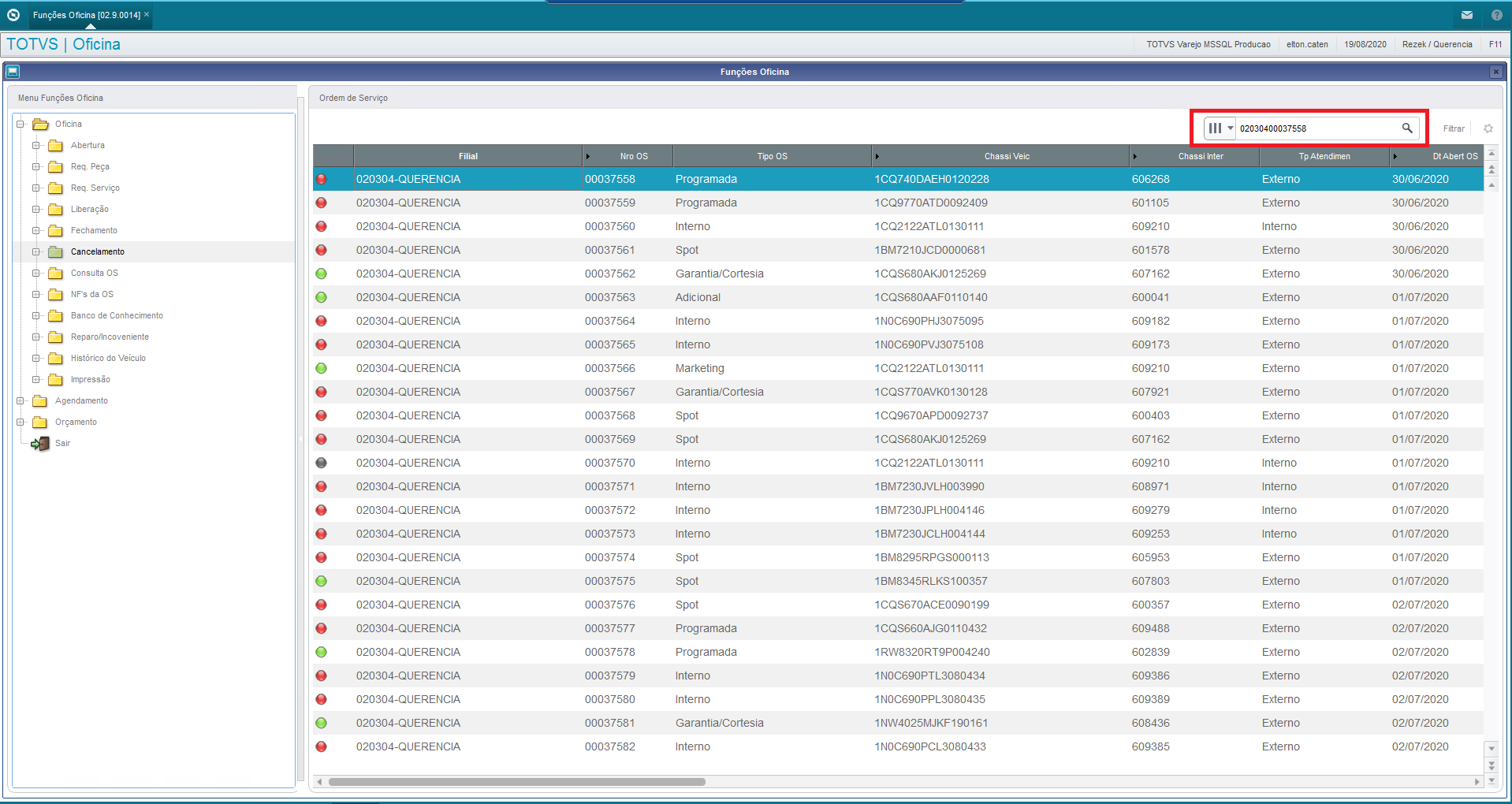The image size is (1512, 804).
Task: Click the Orçamento folder icon
Action: click(x=40, y=422)
